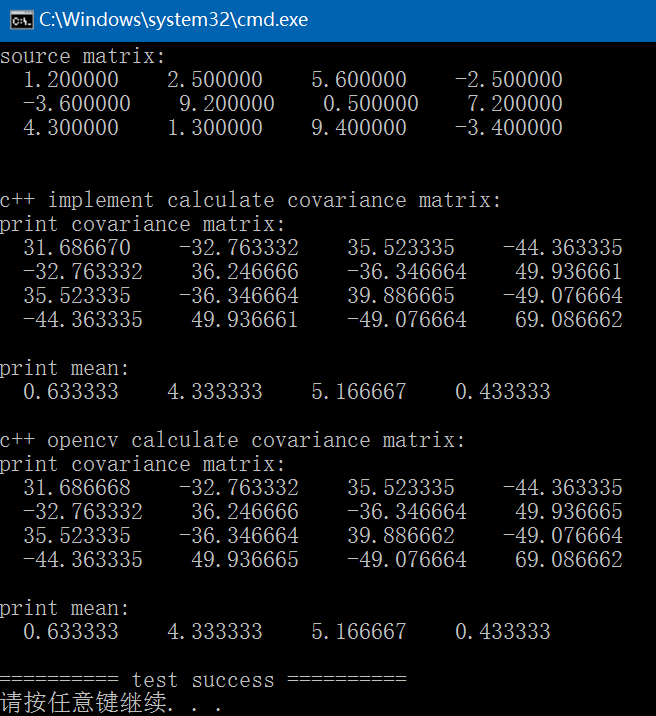Click mean 5.166667 in the implement section
The image size is (656, 716).
(359, 392)
